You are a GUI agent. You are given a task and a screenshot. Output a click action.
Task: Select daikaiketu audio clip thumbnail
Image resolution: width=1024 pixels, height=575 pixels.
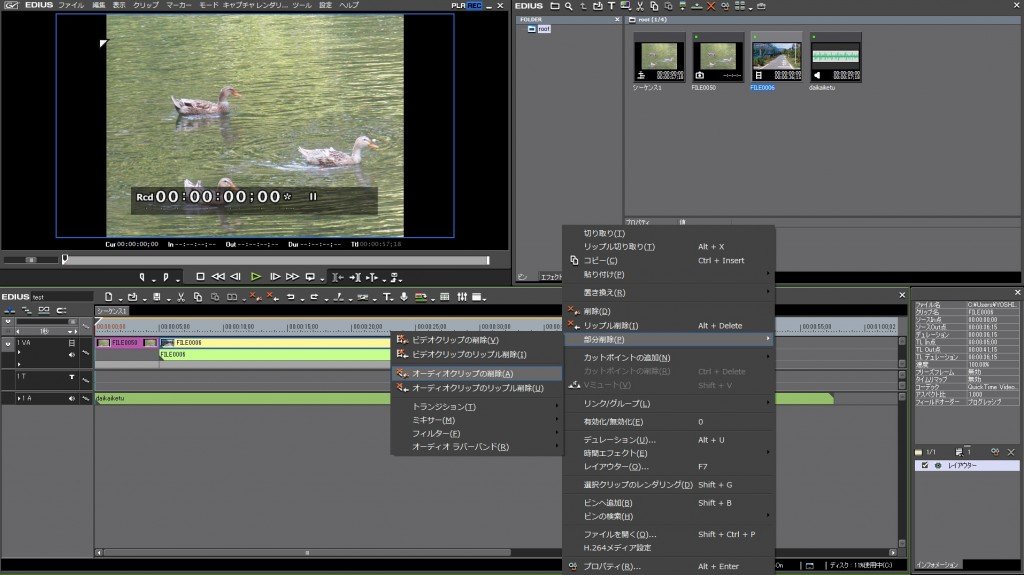[x=835, y=58]
